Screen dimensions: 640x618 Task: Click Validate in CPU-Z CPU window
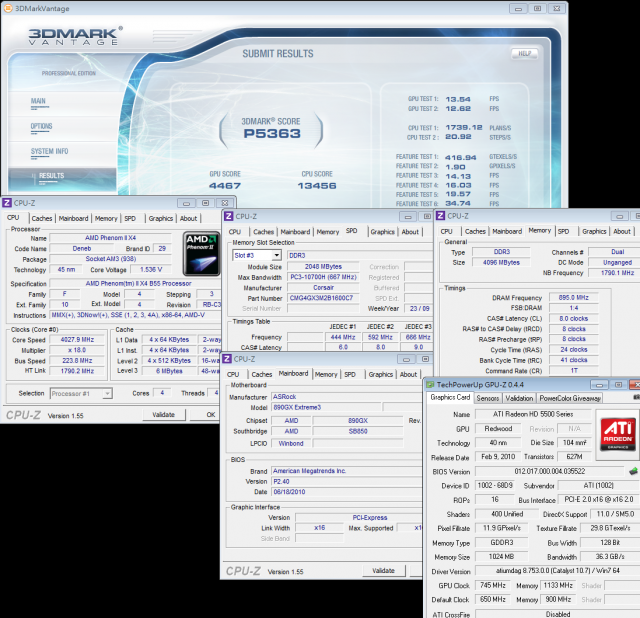point(164,415)
